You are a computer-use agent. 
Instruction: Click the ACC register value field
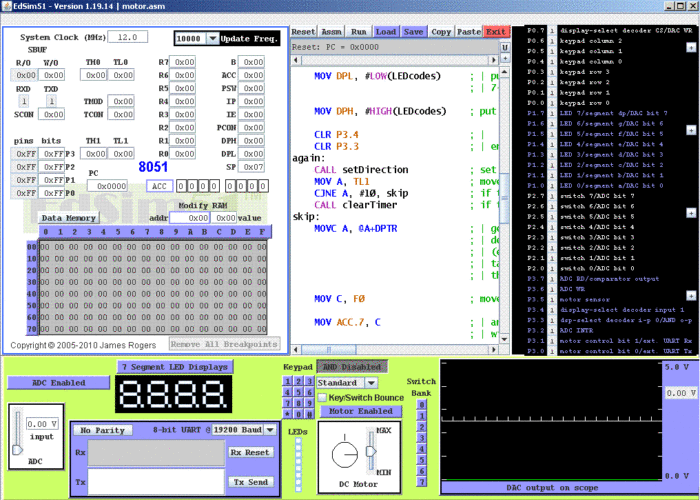(x=251, y=75)
